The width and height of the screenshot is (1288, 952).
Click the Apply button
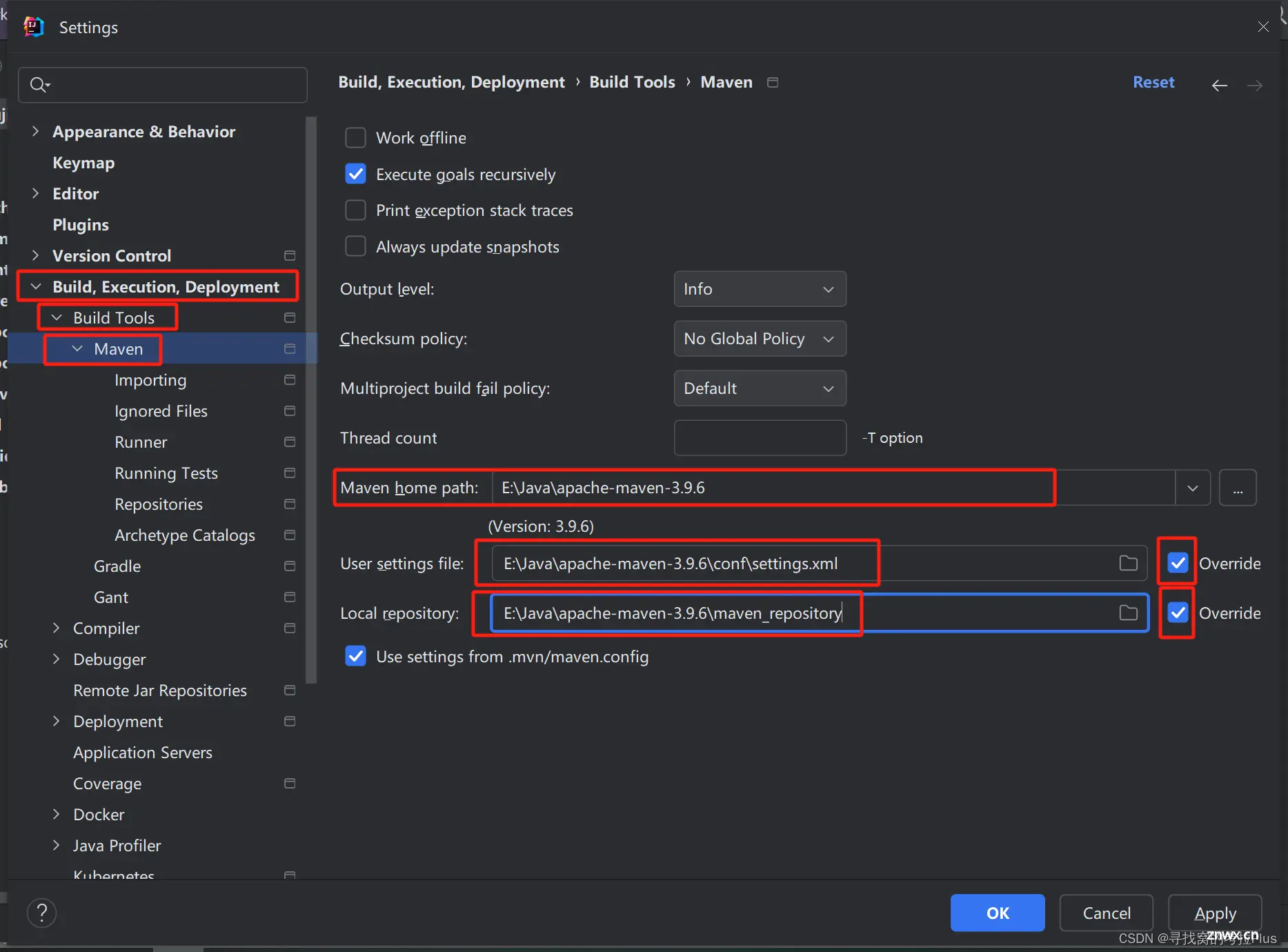coord(1215,913)
